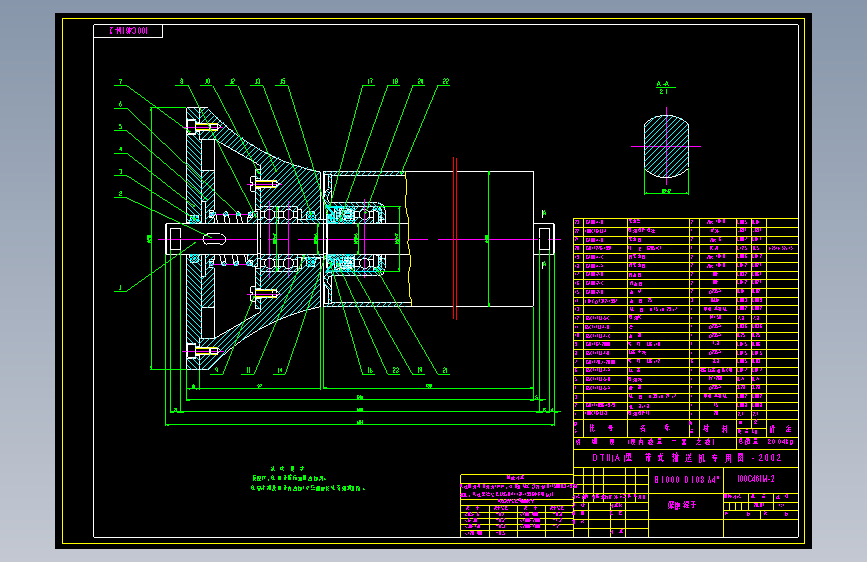Click the technical requirements notes below the drawing
867x562 pixels.
pos(307,478)
